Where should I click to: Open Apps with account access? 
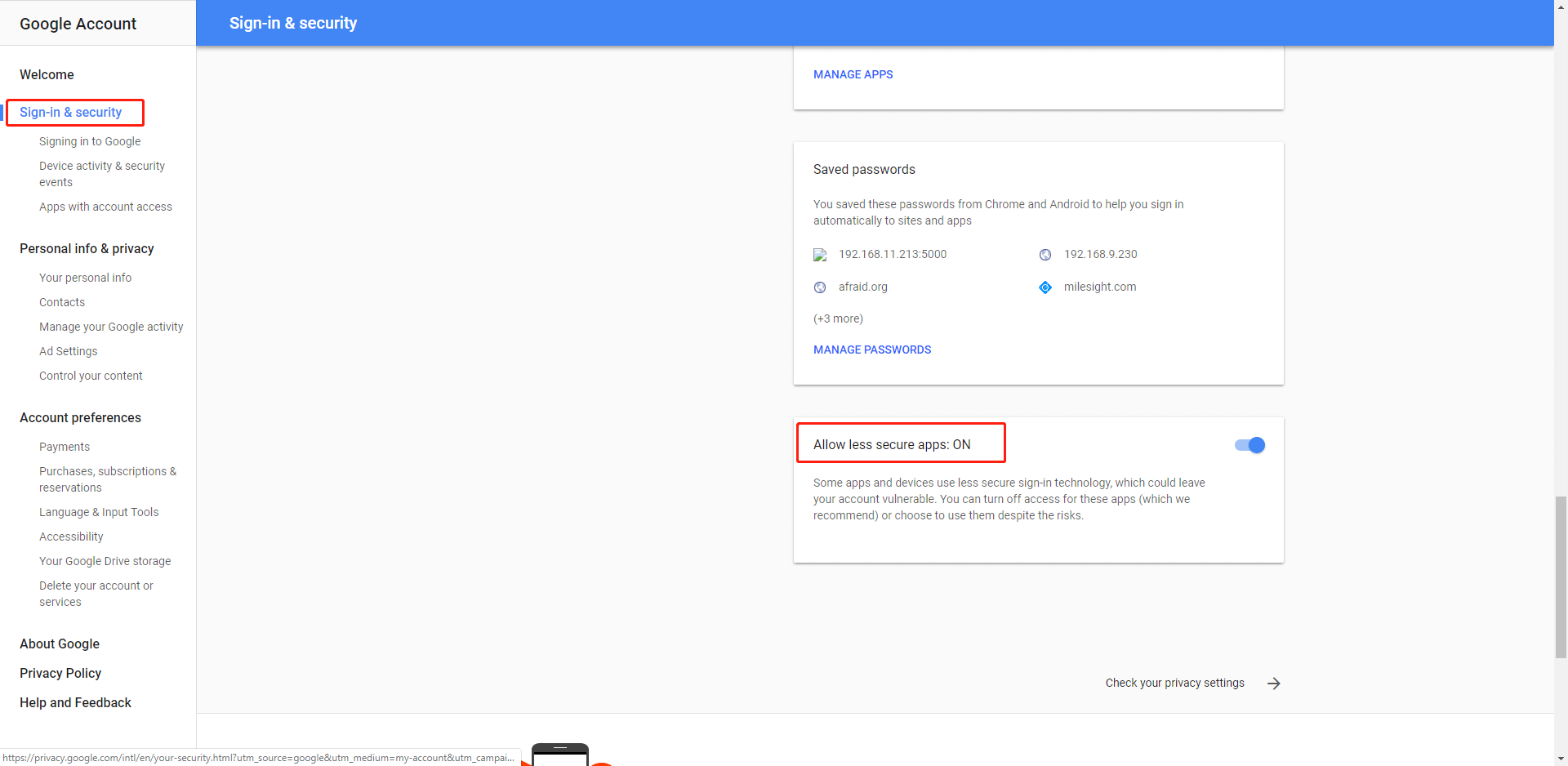[x=105, y=207]
